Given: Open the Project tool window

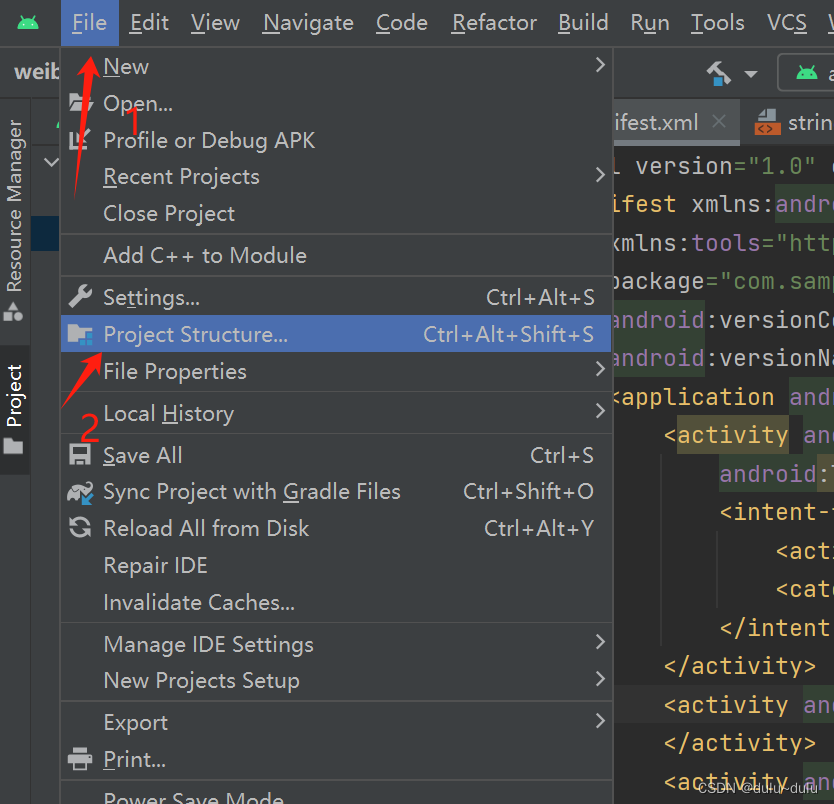Looking at the screenshot, I should click(14, 408).
